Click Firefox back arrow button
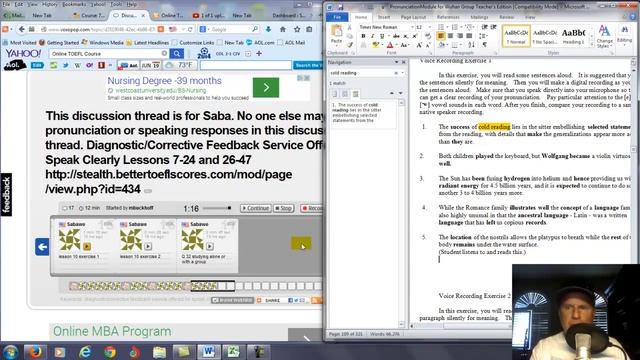 pyautogui.click(x=21, y=29)
